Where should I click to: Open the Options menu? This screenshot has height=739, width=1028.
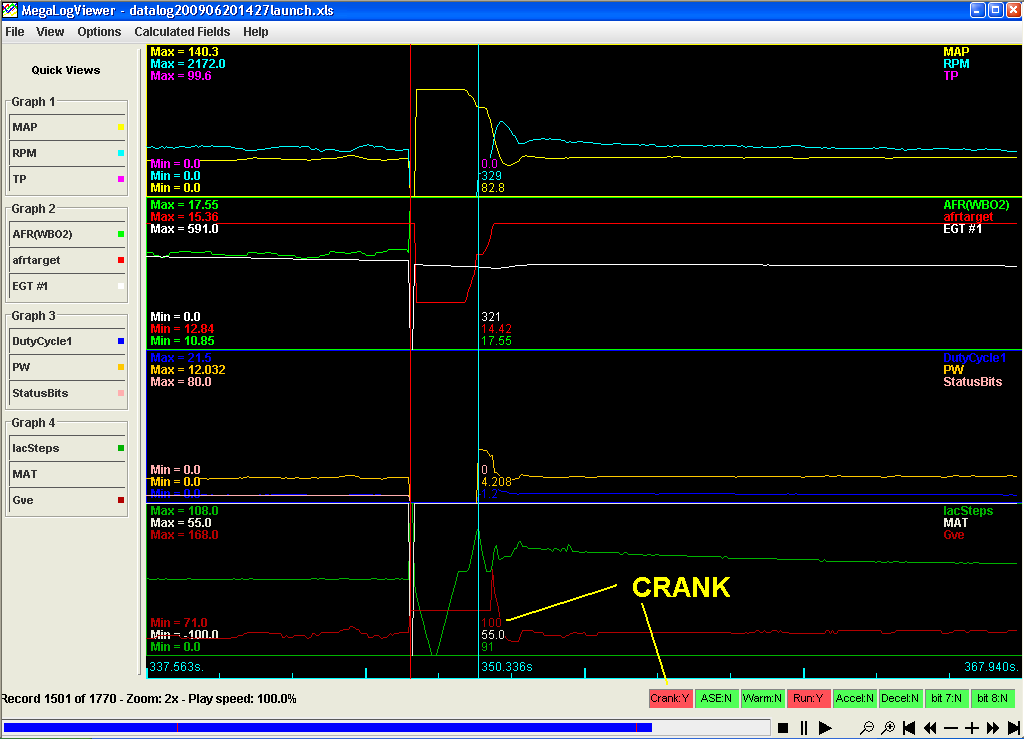99,31
